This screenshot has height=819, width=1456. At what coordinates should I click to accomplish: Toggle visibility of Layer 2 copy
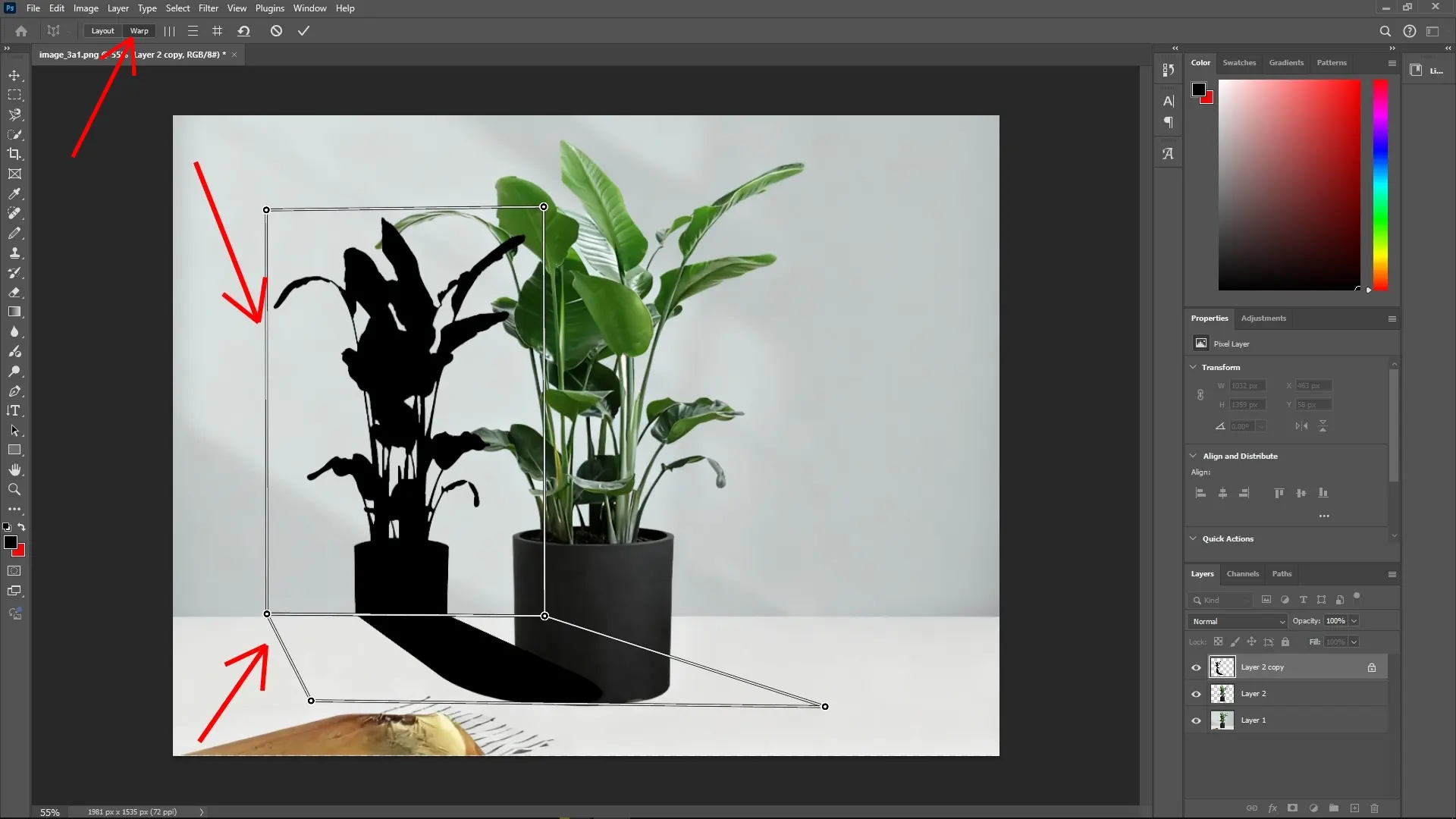(x=1196, y=667)
